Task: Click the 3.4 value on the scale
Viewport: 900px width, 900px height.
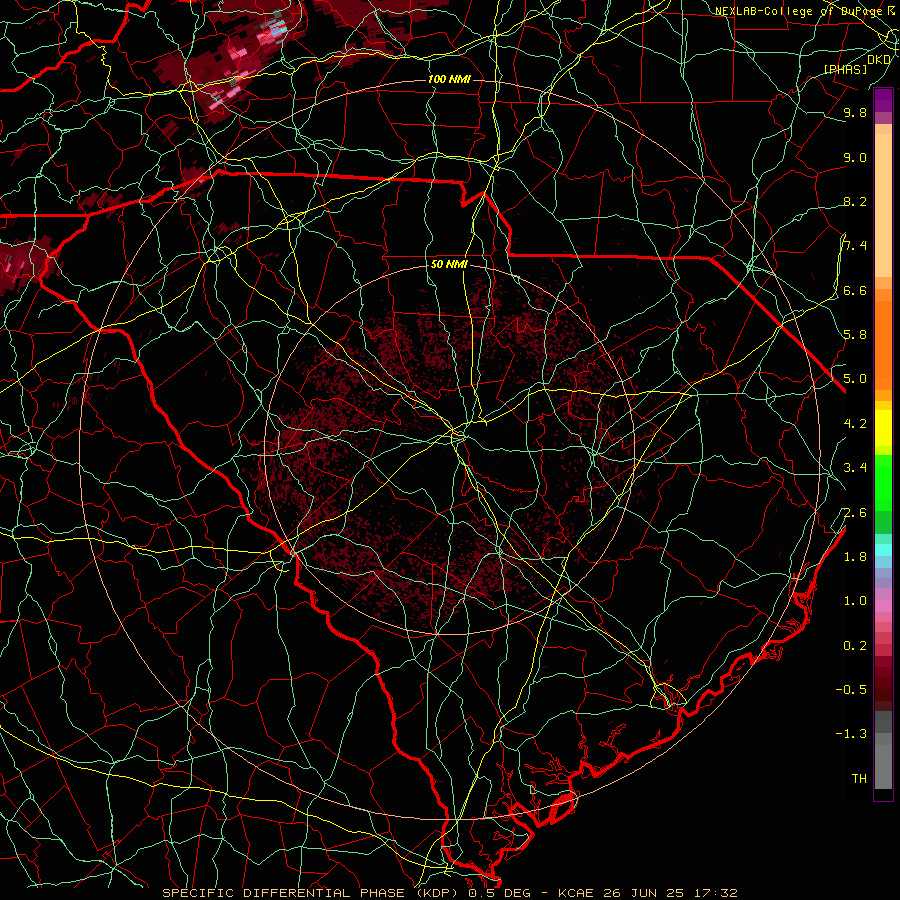Action: [x=855, y=468]
